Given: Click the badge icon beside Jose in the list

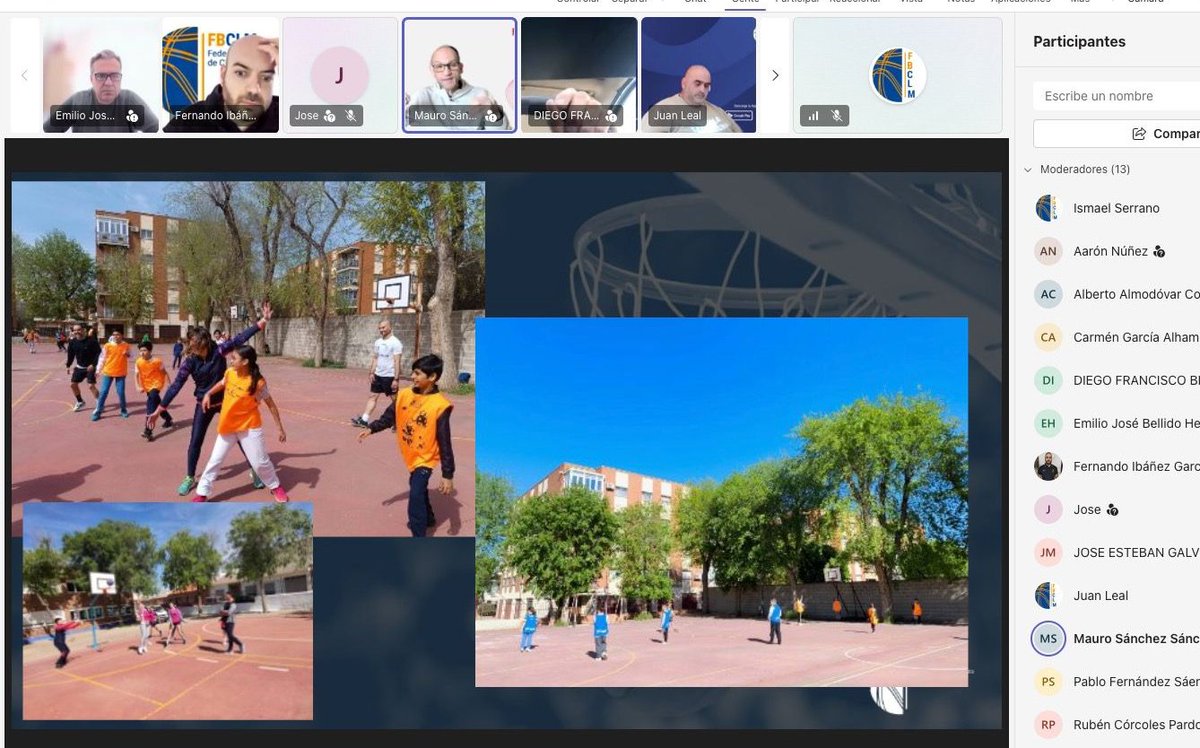Looking at the screenshot, I should click(1112, 510).
